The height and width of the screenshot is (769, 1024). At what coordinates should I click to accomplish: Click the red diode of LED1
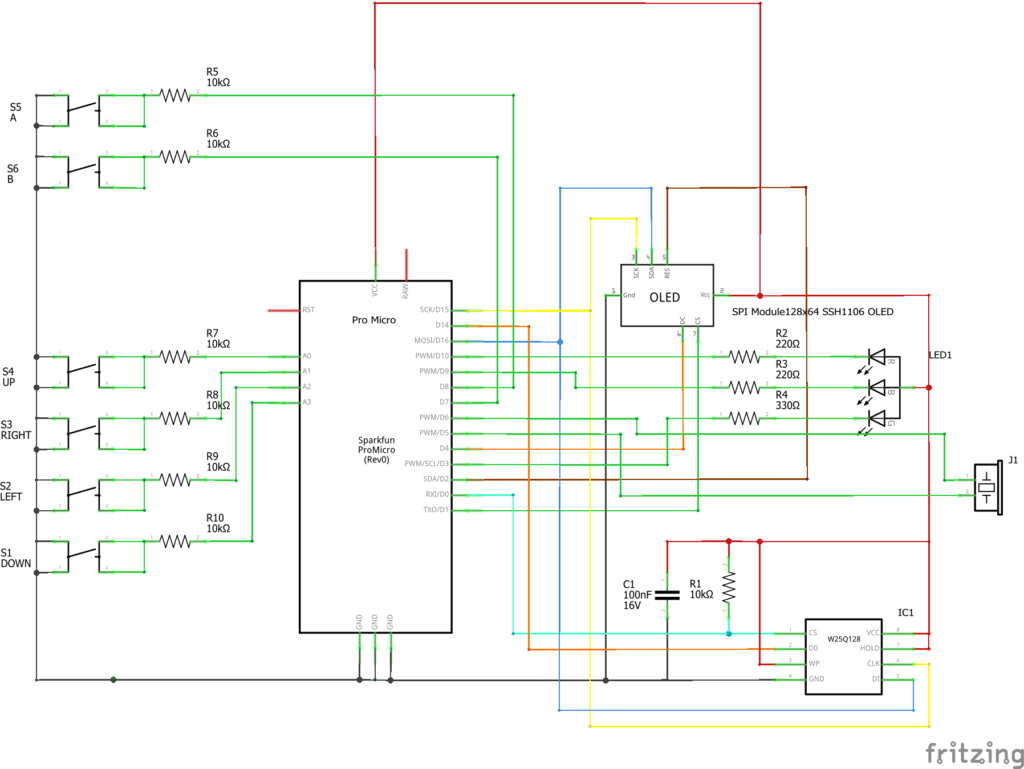pos(877,356)
